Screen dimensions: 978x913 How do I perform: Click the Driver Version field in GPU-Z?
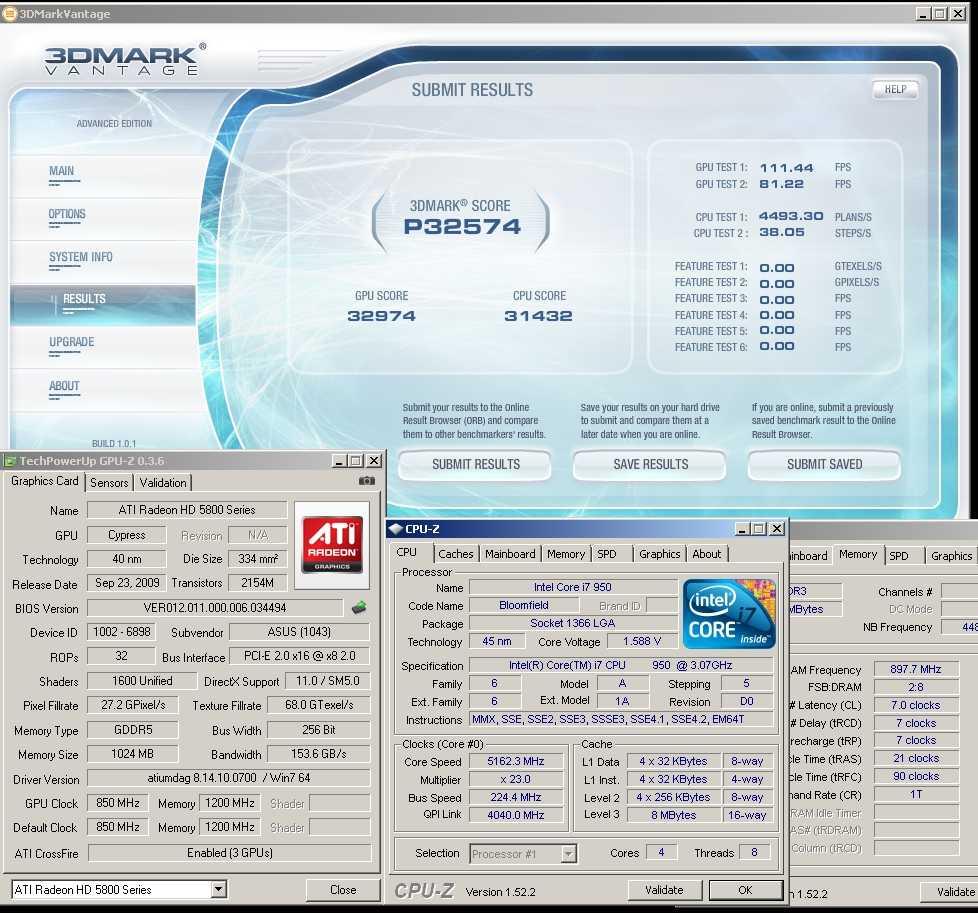(x=230, y=778)
